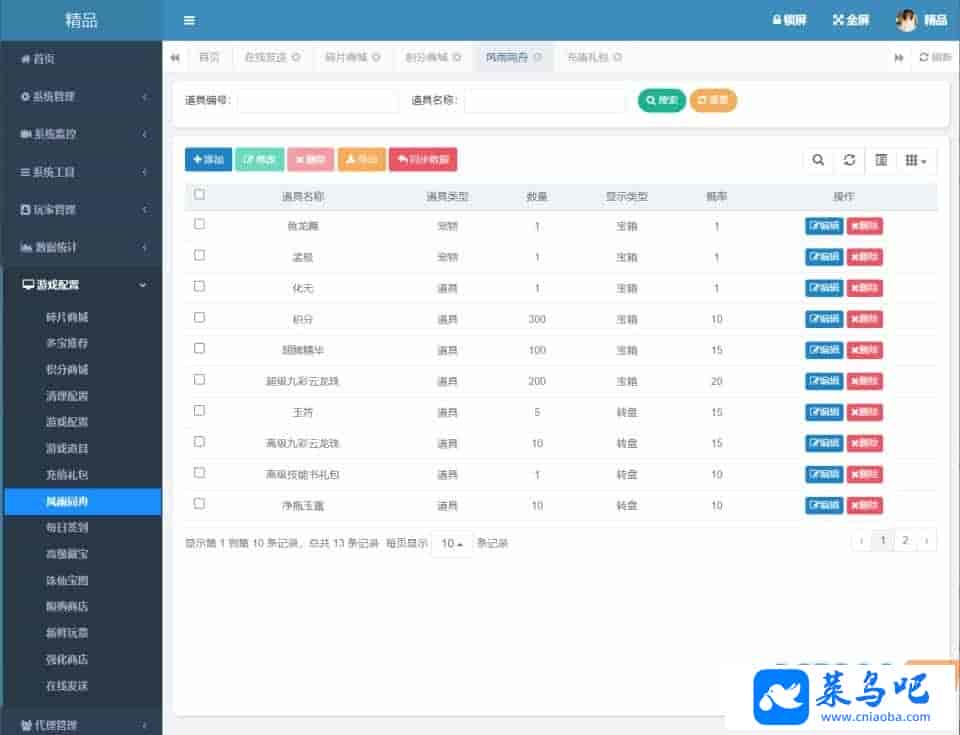Image resolution: width=960 pixels, height=735 pixels.
Task: Focus the 道具名称 input field
Action: point(544,100)
